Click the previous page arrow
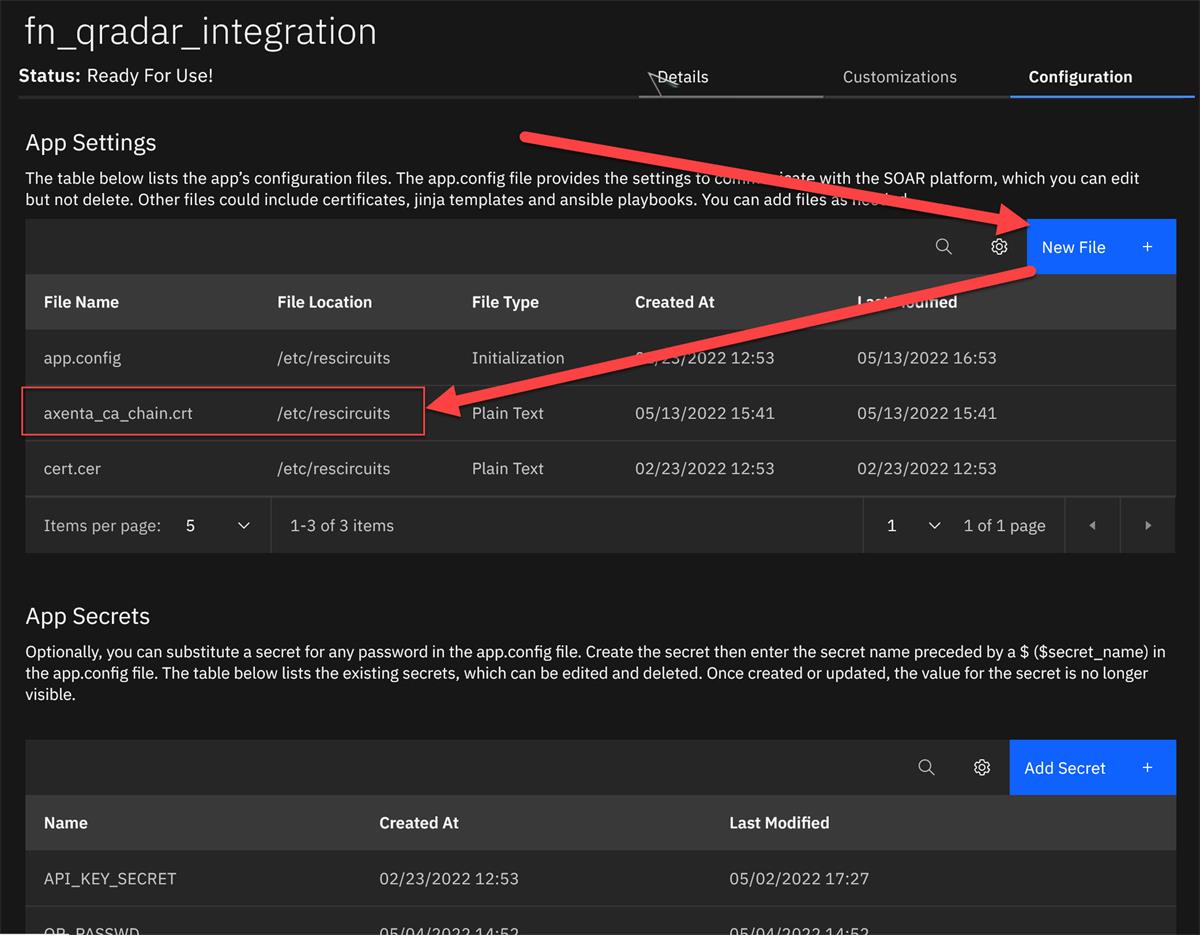This screenshot has width=1200, height=935. click(x=1092, y=524)
